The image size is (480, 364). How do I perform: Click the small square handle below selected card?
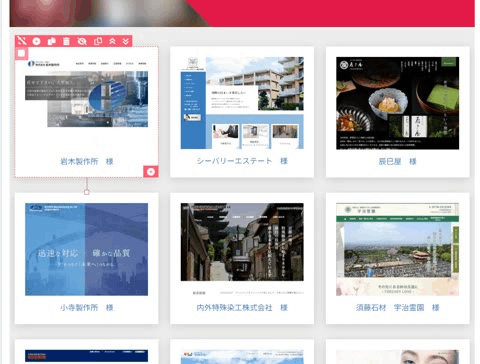(x=87, y=192)
